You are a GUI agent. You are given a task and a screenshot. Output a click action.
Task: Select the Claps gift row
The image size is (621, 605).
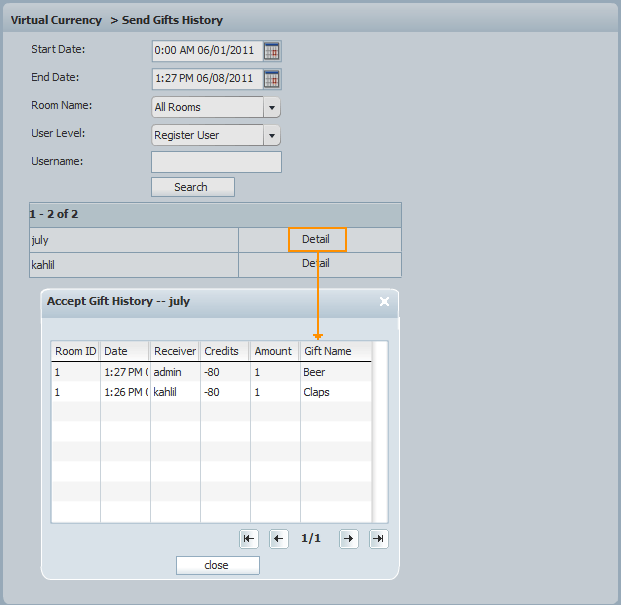211,392
